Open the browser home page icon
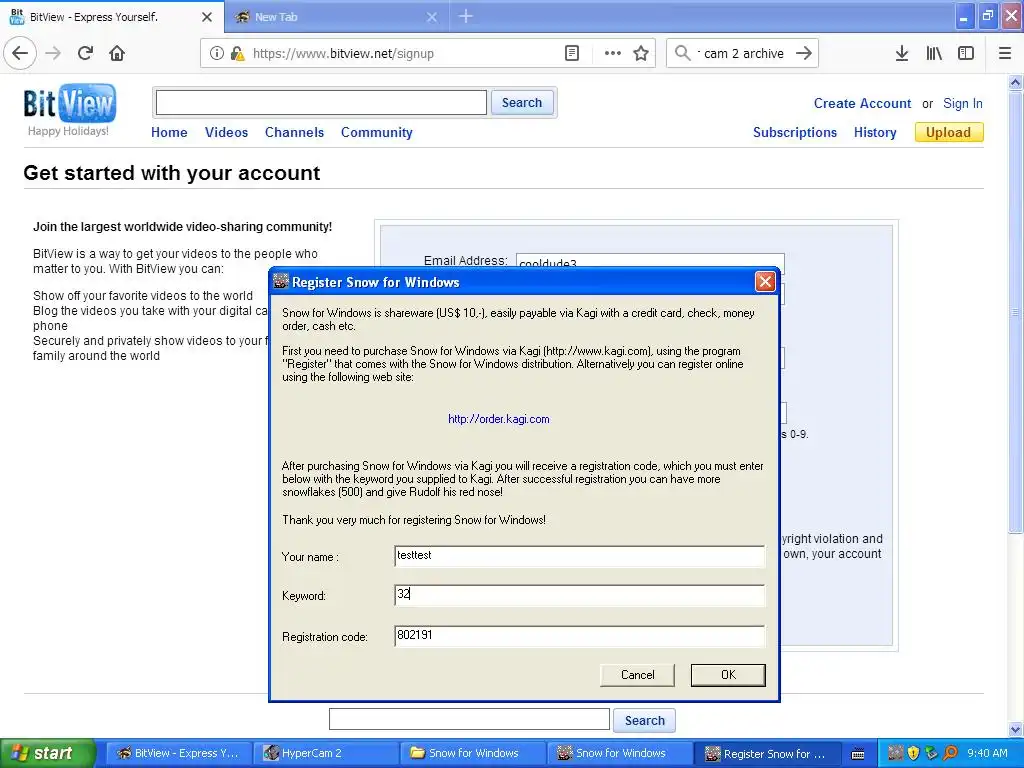 pos(117,53)
